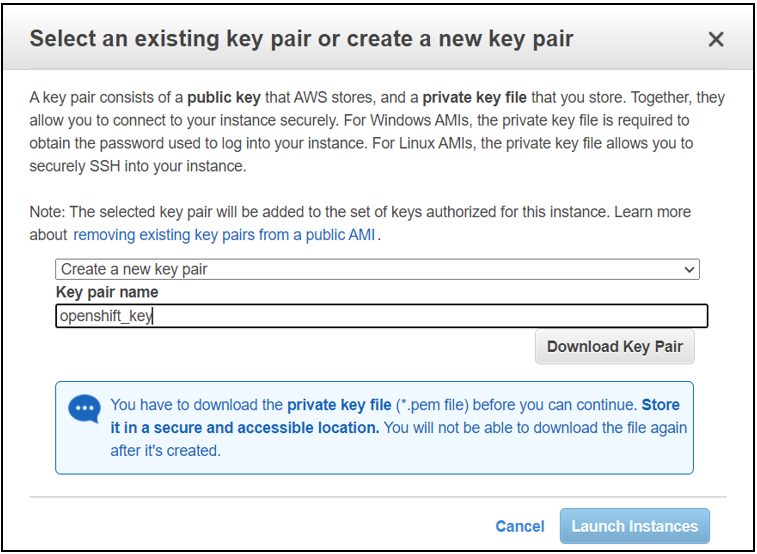
Task: Open the 'Create a new key pair' dropdown
Action: [x=377, y=269]
